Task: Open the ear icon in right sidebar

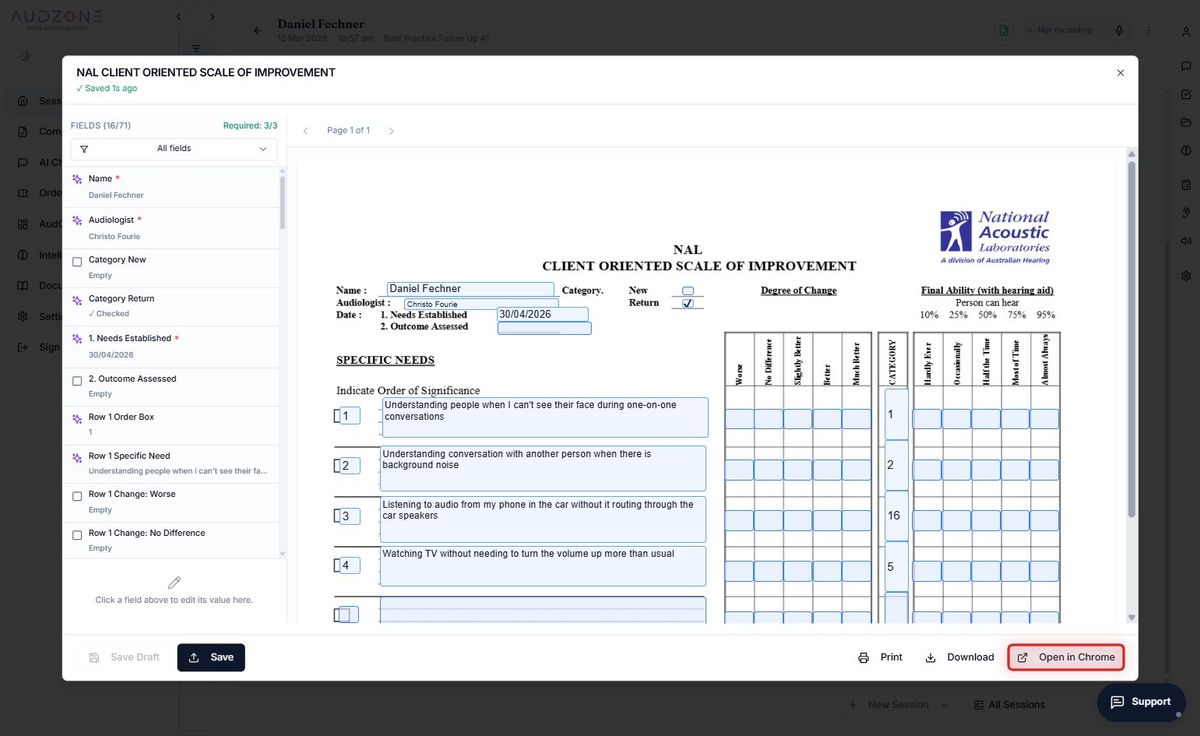Action: 1186,213
